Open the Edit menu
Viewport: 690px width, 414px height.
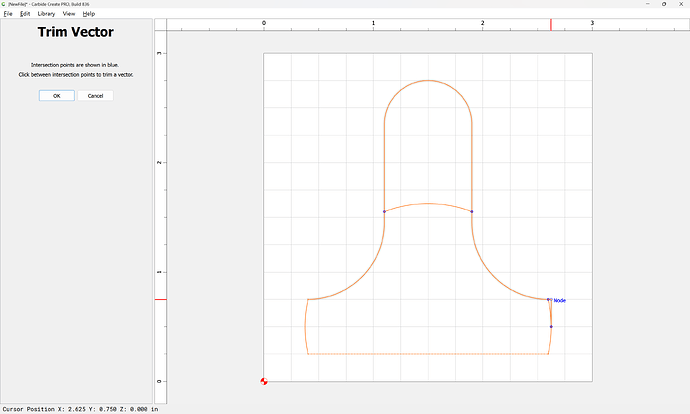(x=25, y=14)
